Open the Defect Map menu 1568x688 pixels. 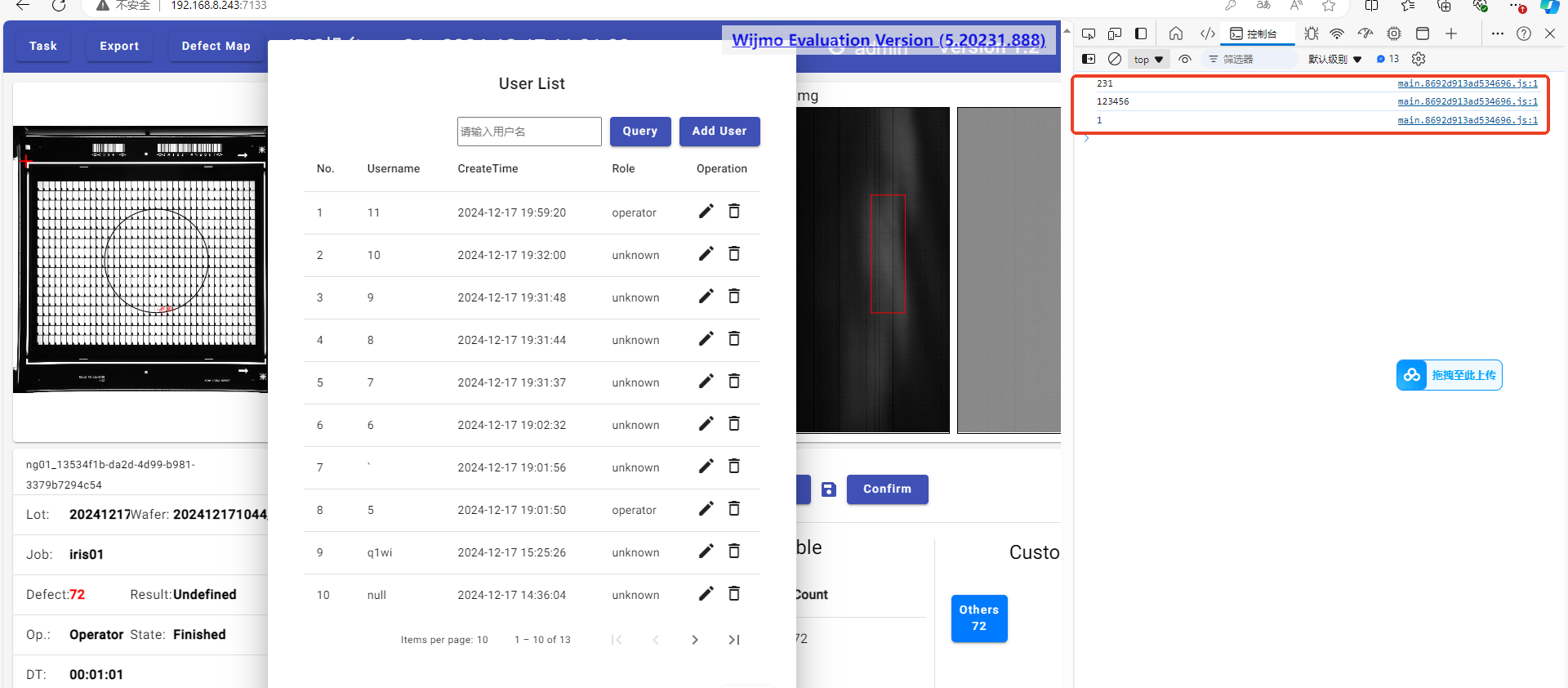[216, 46]
